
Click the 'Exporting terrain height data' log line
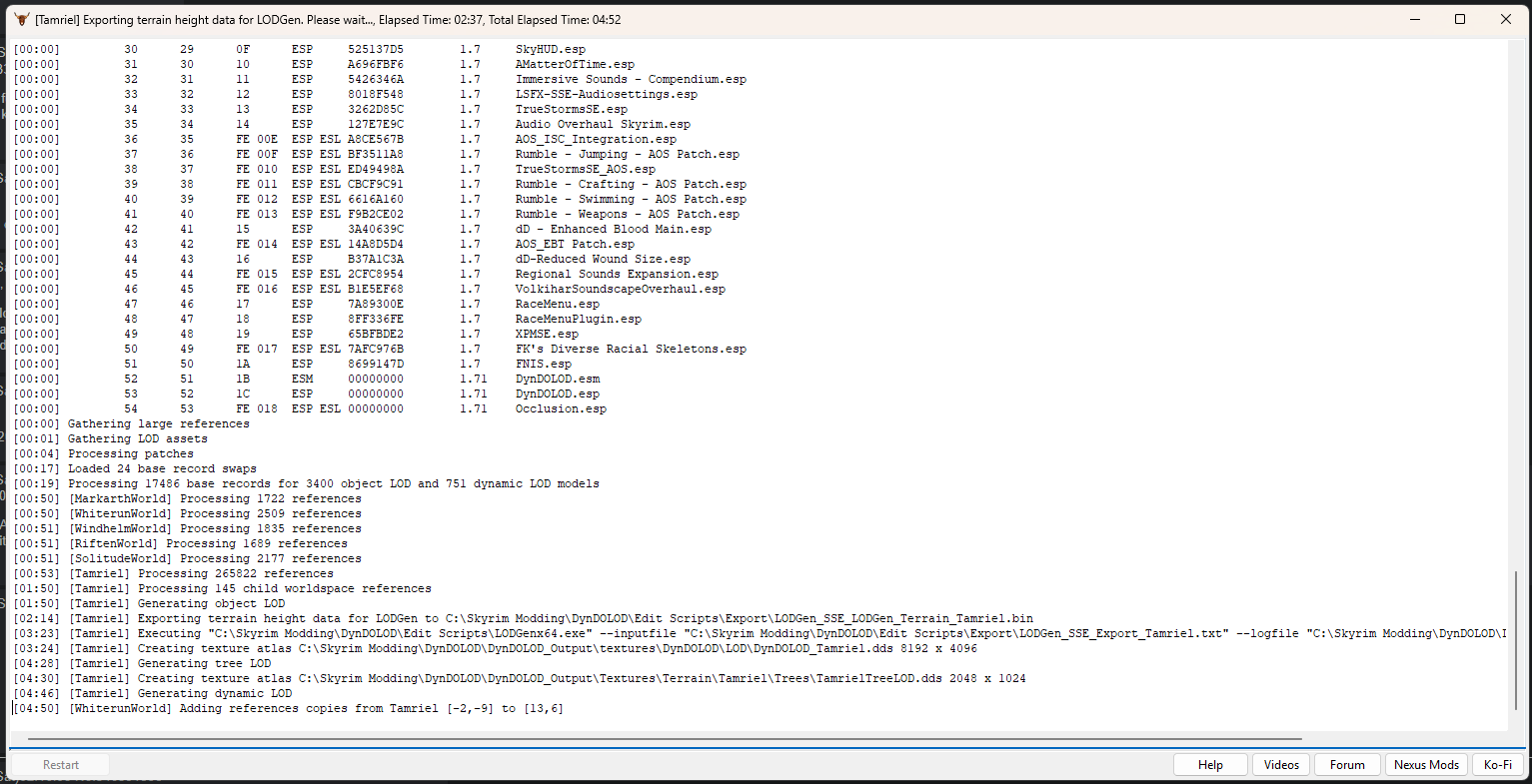point(523,618)
